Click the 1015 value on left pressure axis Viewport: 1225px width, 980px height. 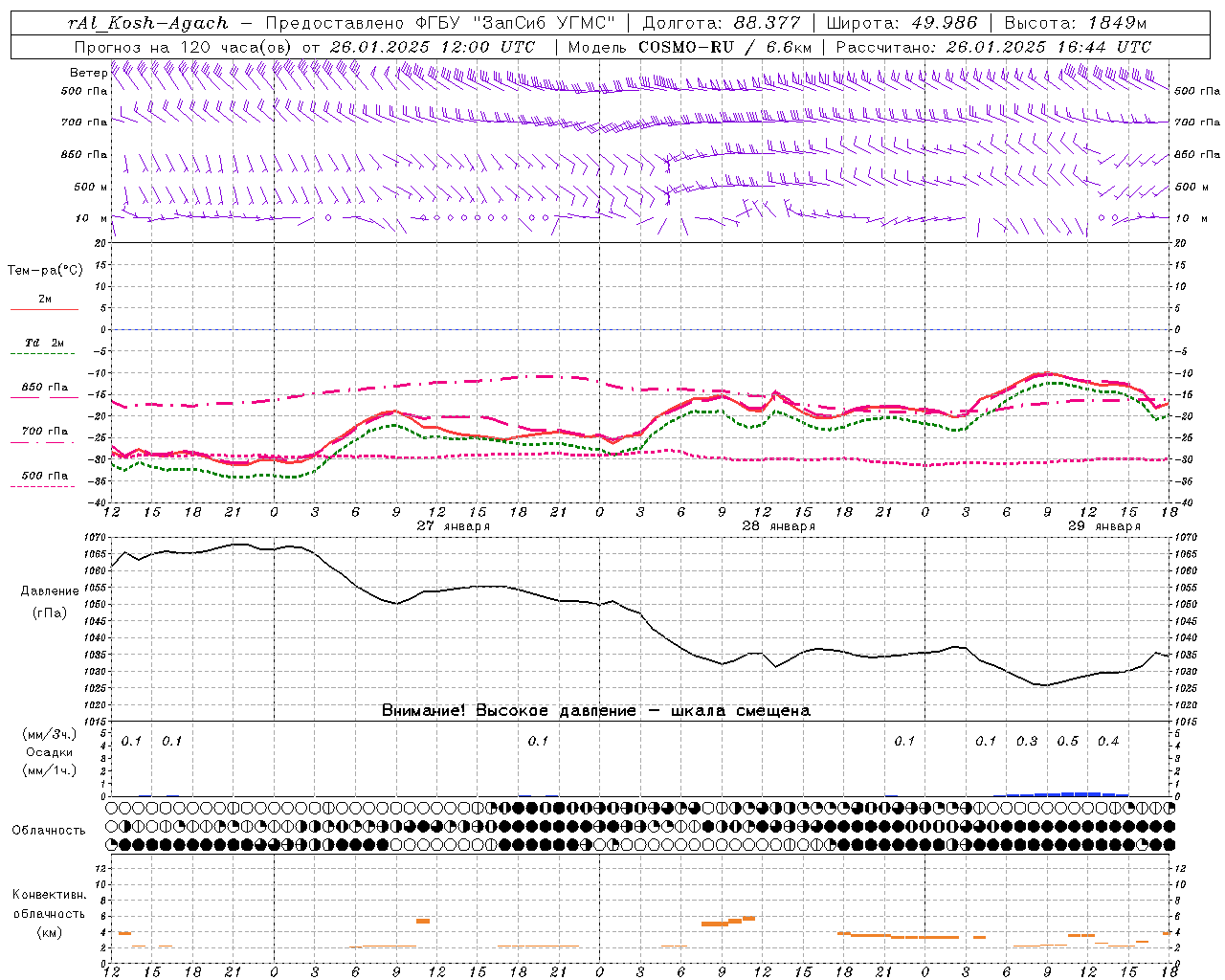[x=95, y=722]
